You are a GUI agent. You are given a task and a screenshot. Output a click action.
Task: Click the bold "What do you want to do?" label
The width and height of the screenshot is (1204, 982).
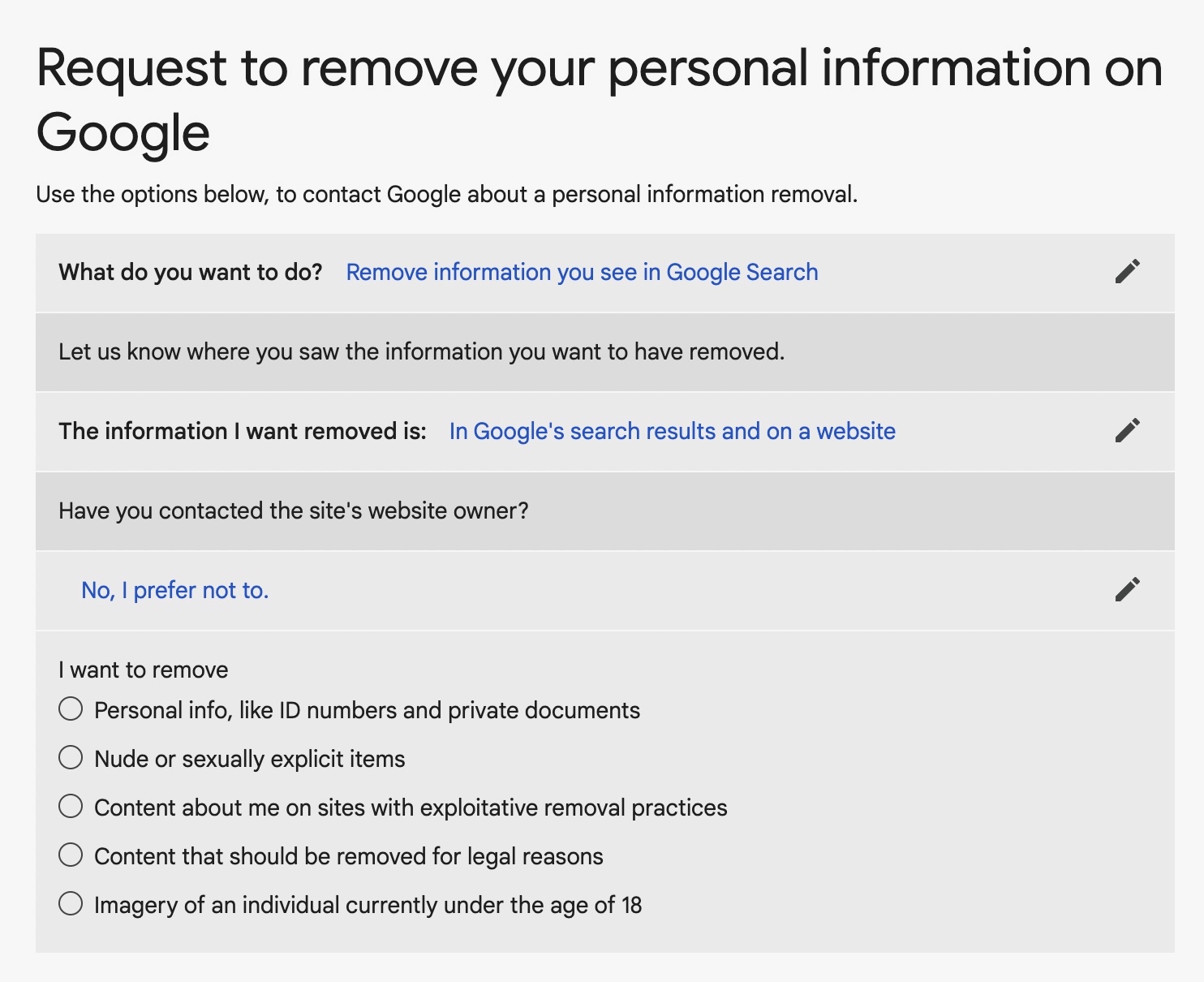(x=191, y=272)
